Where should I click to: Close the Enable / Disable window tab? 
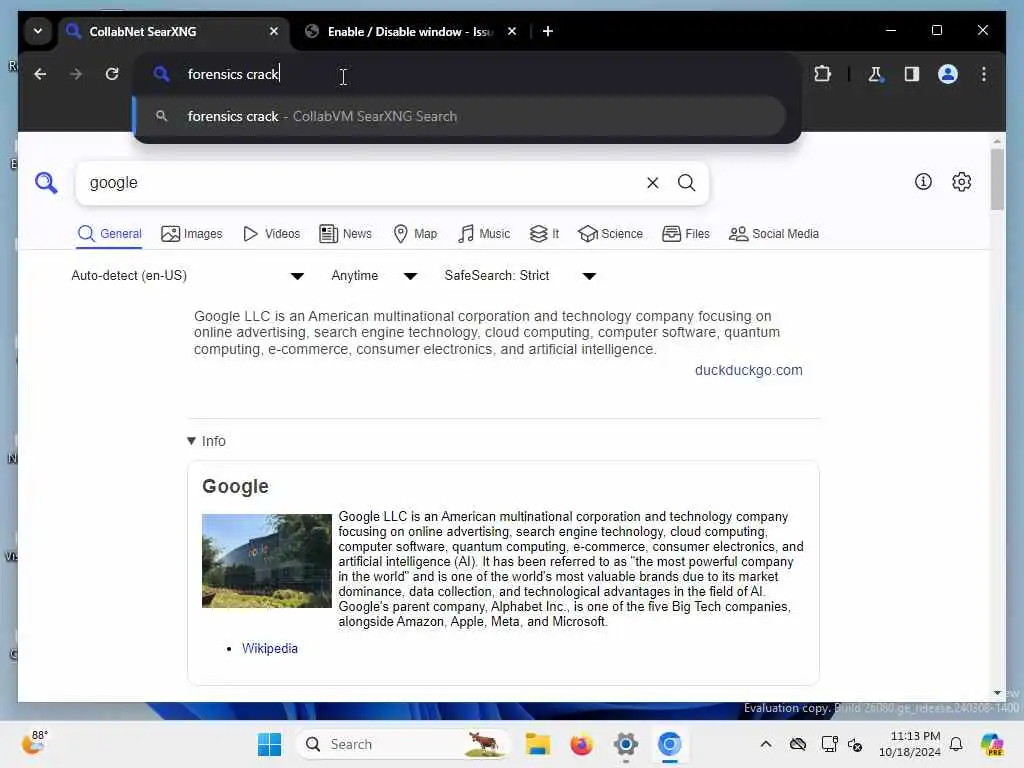point(512,31)
